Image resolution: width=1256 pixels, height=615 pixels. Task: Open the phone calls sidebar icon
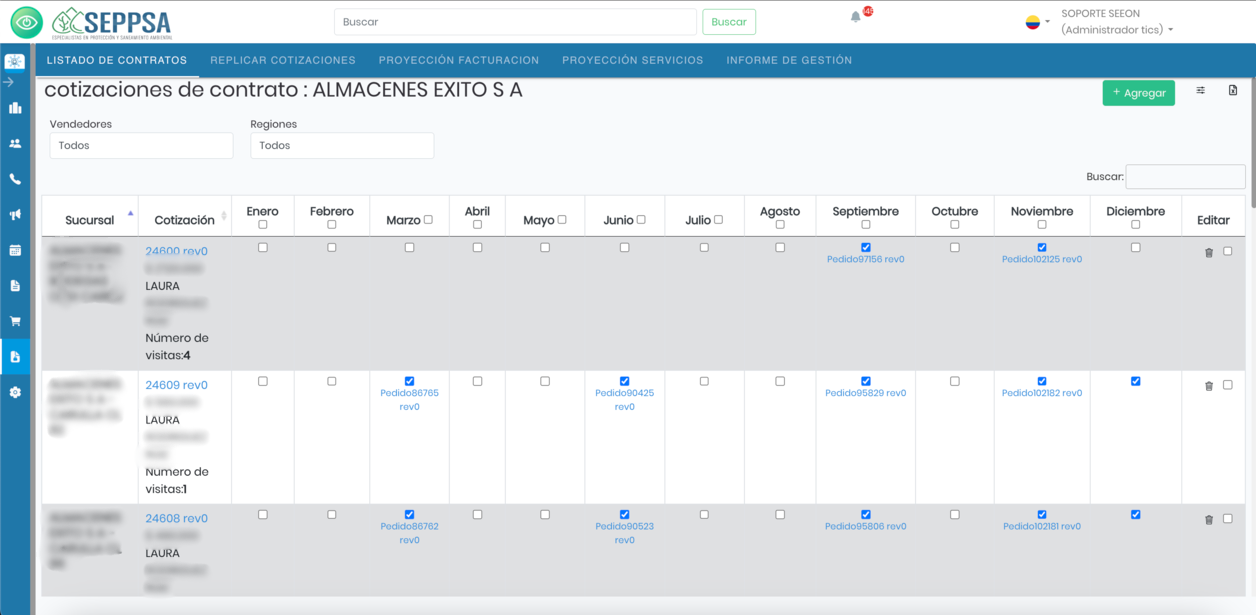(15, 179)
